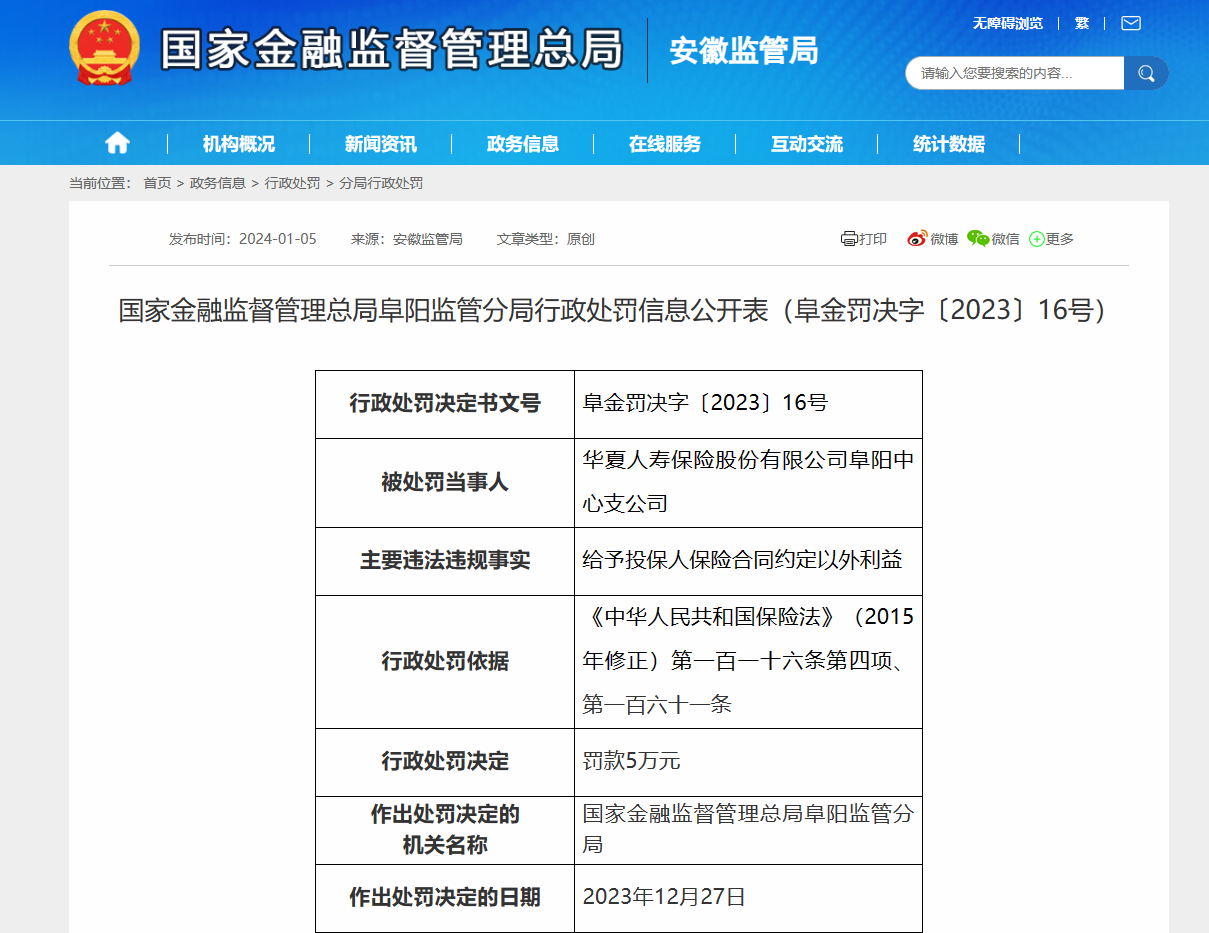Click the 微信 share text
The width and height of the screenshot is (1209, 933).
pyautogui.click(x=1005, y=239)
